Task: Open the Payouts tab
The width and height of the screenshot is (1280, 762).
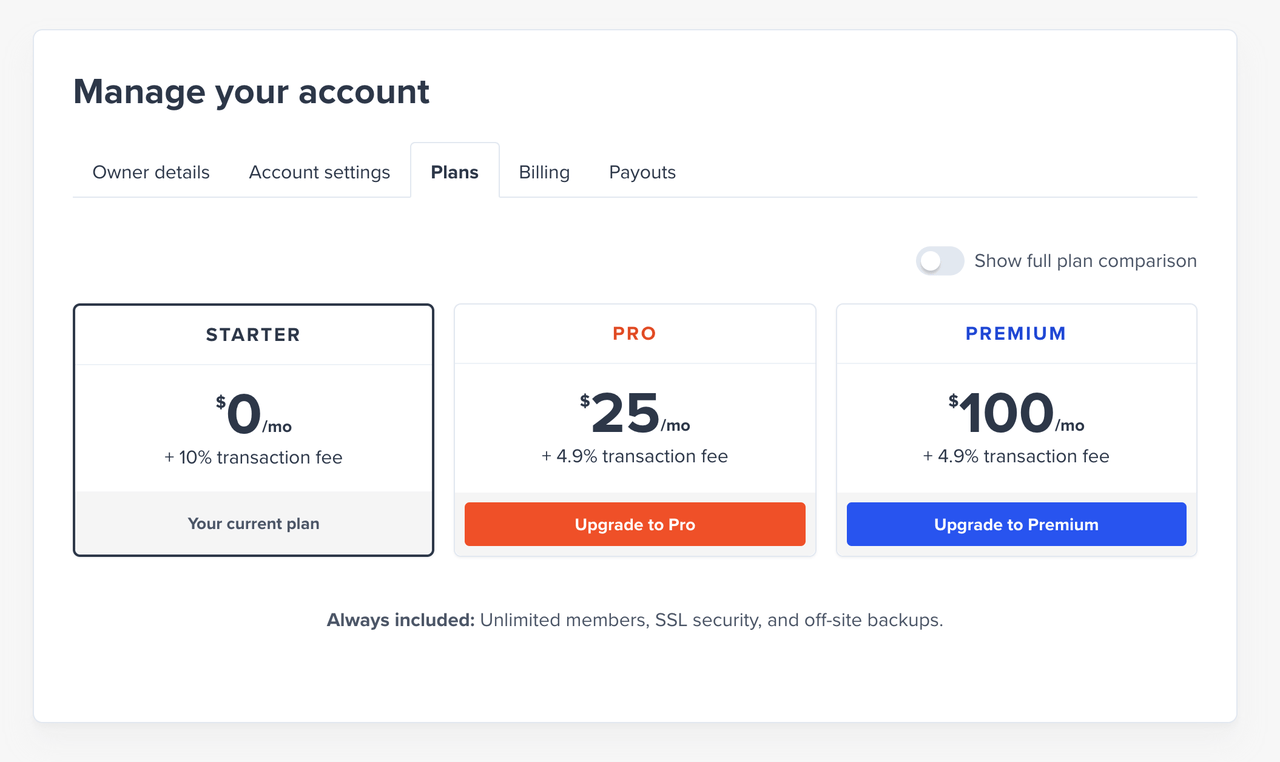Action: (x=641, y=172)
